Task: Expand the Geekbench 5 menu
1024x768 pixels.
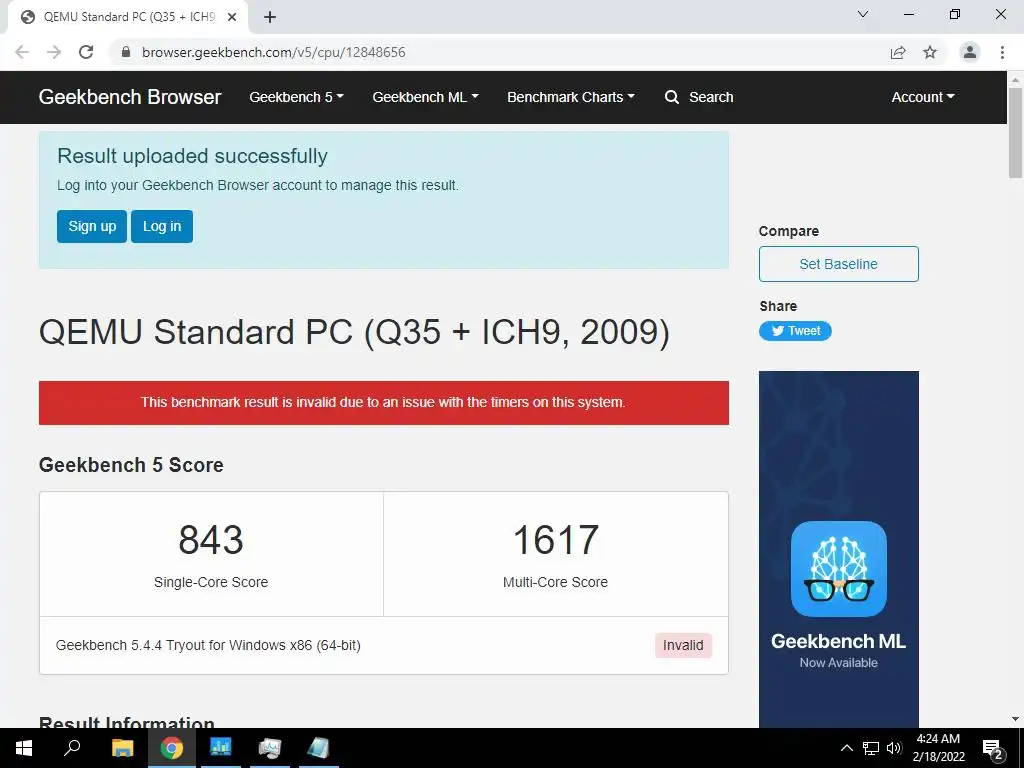Action: tap(296, 97)
